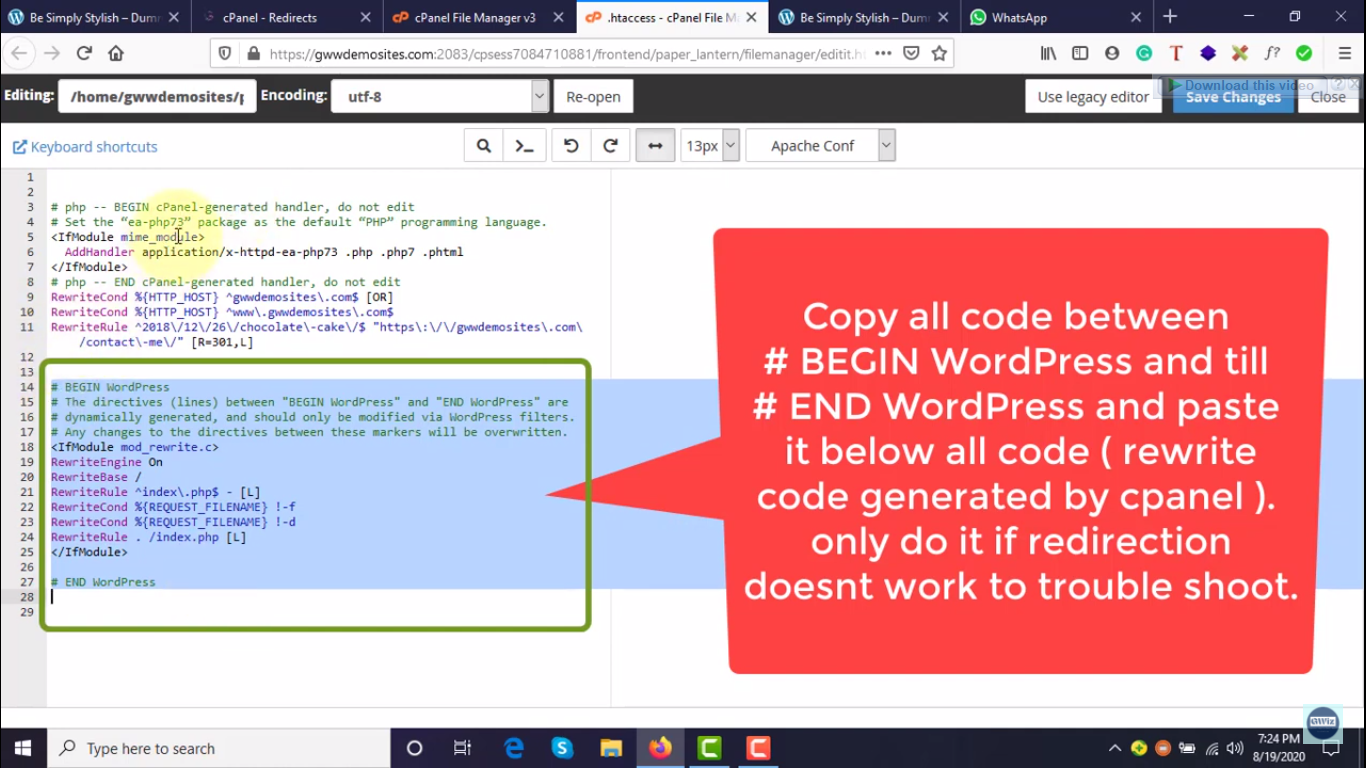The width and height of the screenshot is (1366, 768).
Task: Toggle the line wrap button
Action: pyautogui.click(x=655, y=146)
